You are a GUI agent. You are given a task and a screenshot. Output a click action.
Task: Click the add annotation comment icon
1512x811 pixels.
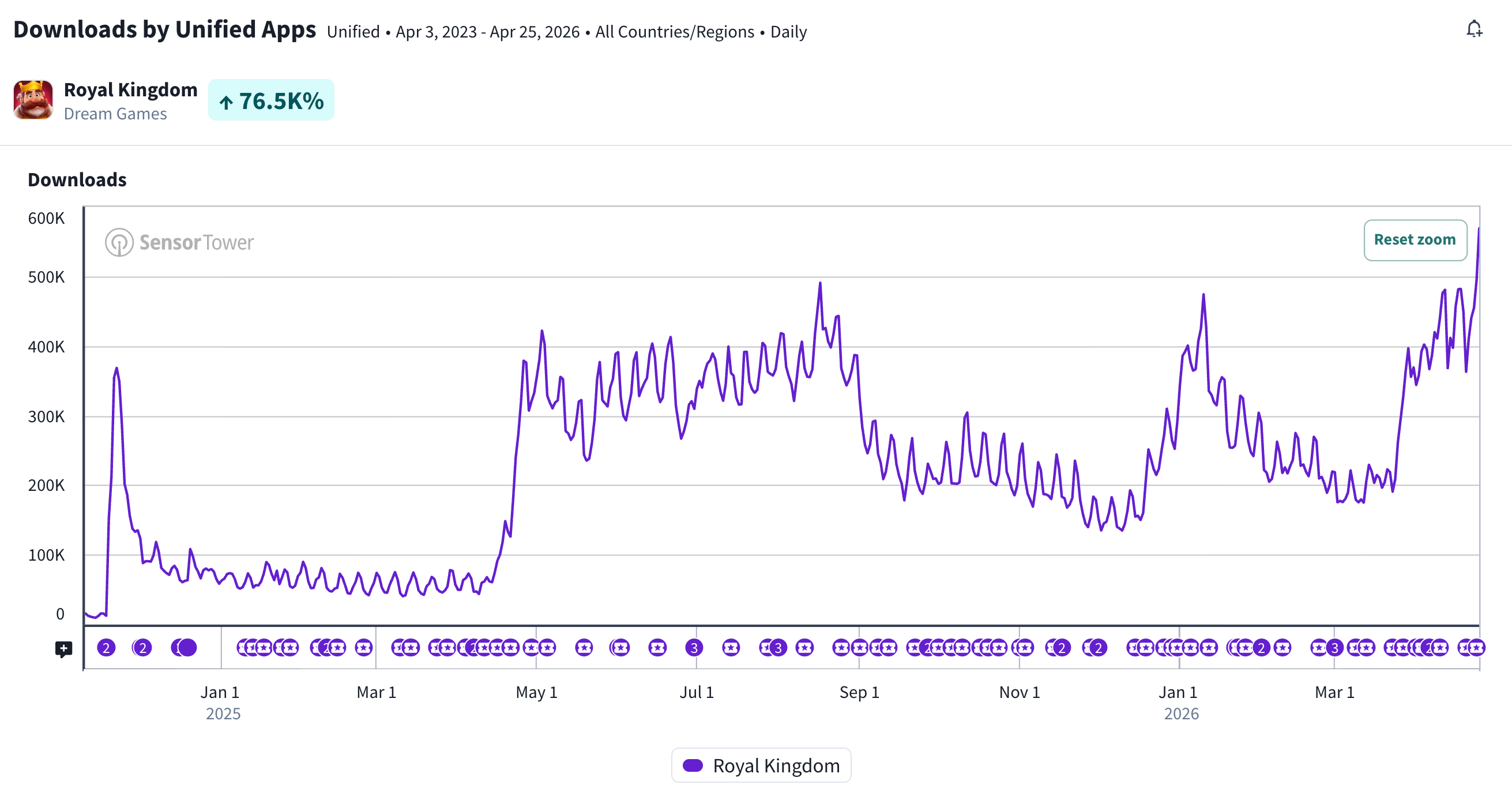63,649
